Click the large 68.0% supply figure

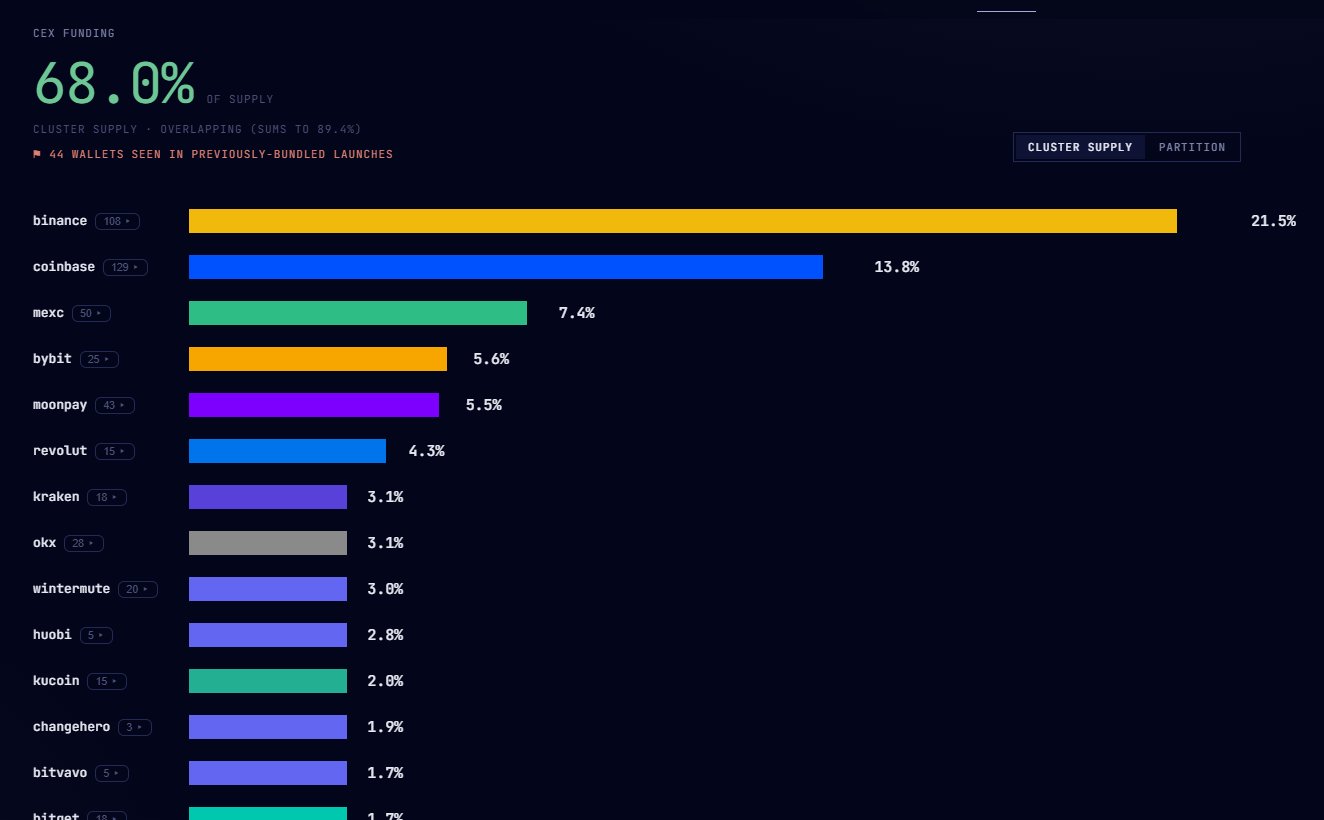point(114,84)
